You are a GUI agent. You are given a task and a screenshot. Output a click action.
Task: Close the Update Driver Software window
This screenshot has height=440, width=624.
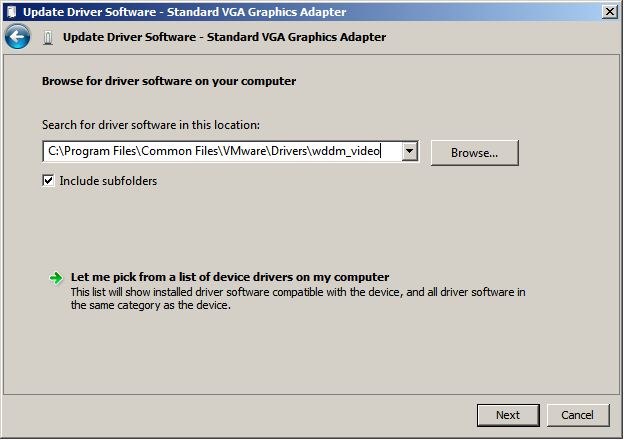pos(609,11)
